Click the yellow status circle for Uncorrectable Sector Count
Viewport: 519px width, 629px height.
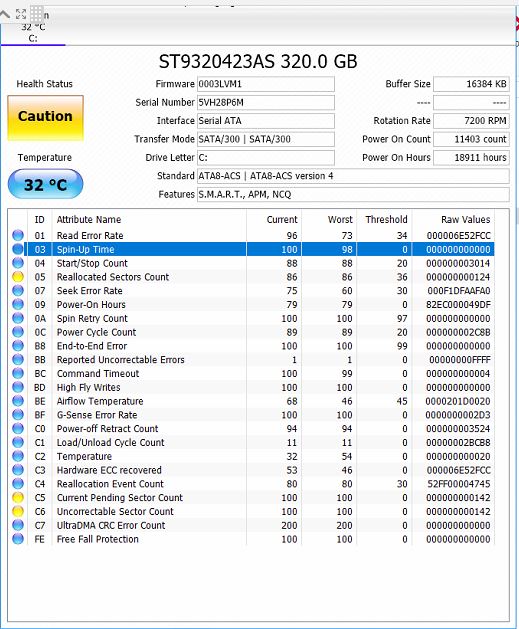(18, 511)
